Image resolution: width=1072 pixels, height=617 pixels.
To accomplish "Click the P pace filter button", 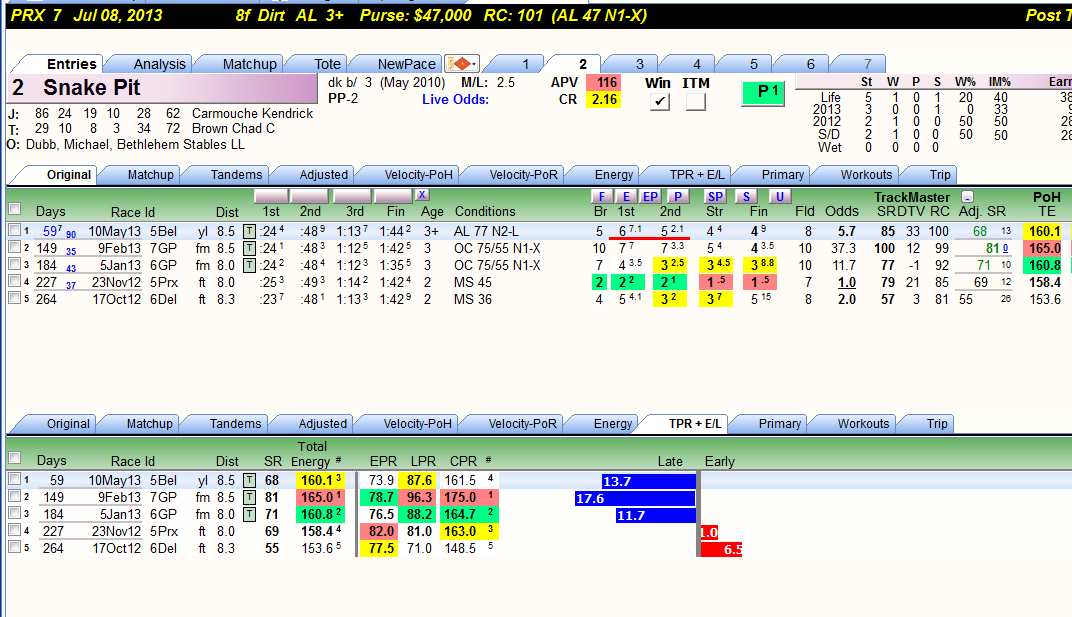I will pyautogui.click(x=678, y=196).
